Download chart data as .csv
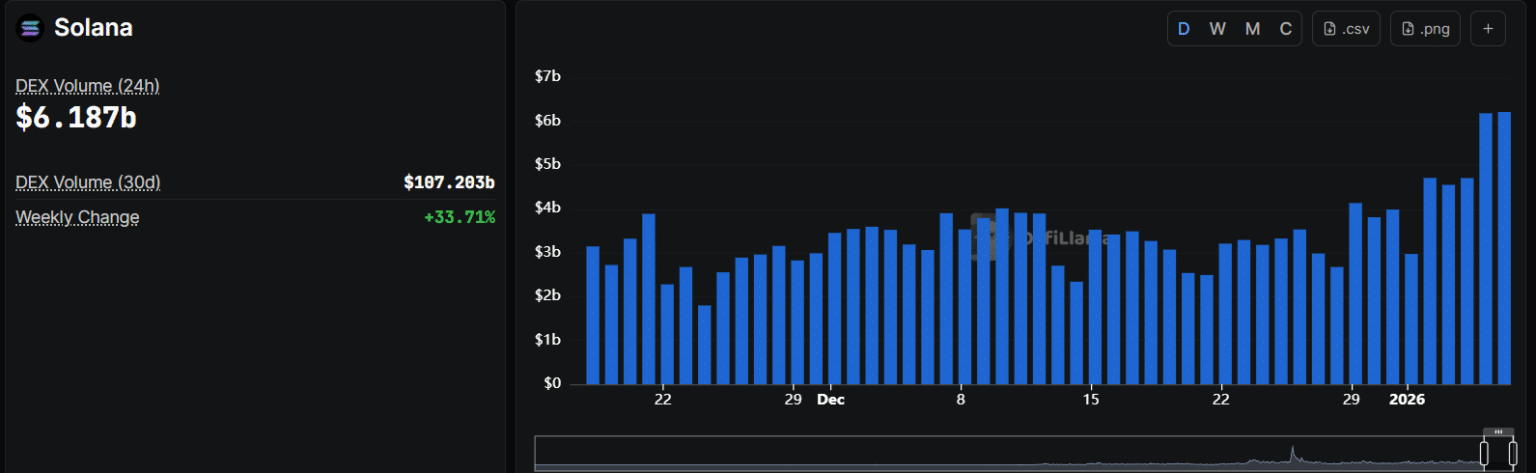 [1346, 29]
